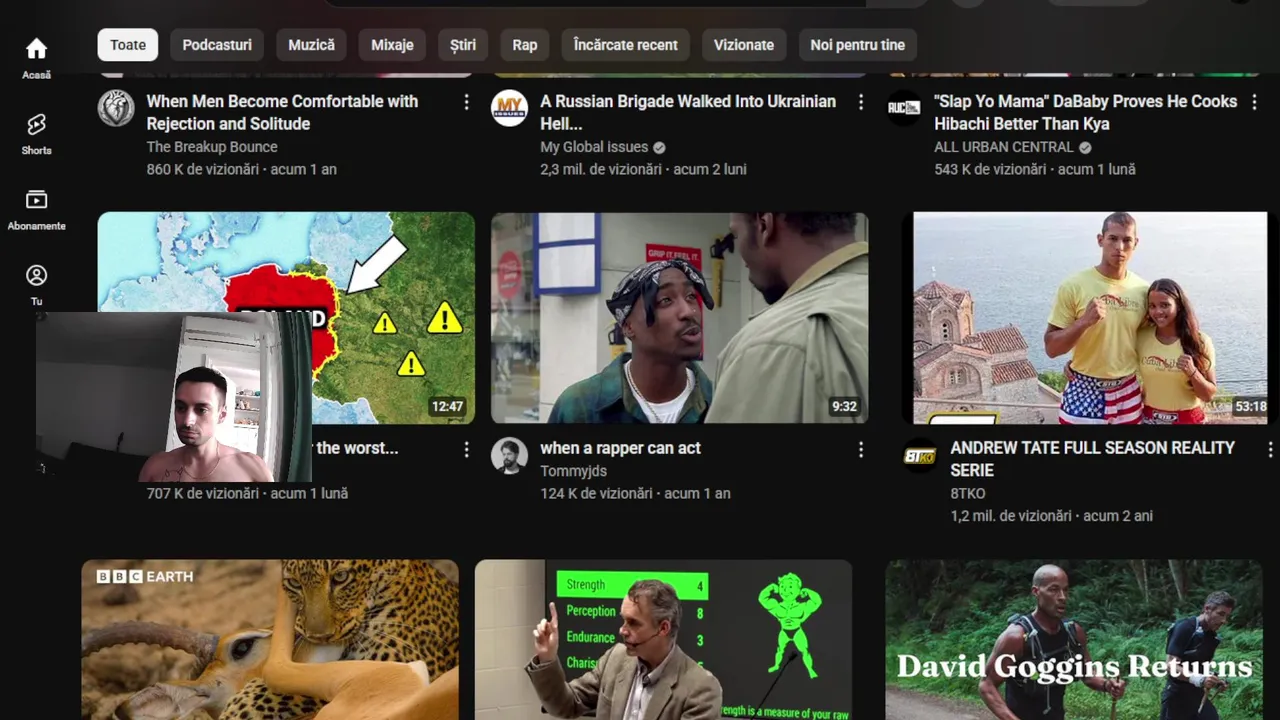Open Tommyjds channel avatar
The height and width of the screenshot is (720, 1280).
point(510,455)
